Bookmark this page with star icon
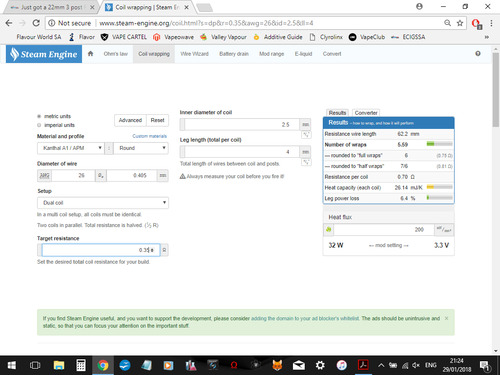 (x=460, y=23)
